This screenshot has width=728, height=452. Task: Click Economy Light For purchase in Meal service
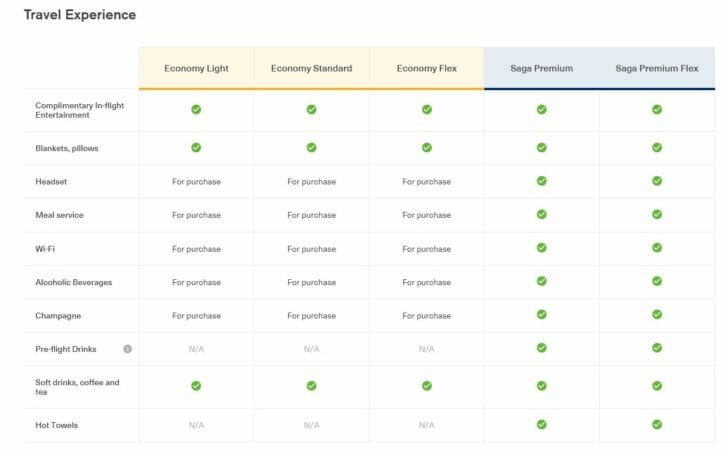coord(196,215)
